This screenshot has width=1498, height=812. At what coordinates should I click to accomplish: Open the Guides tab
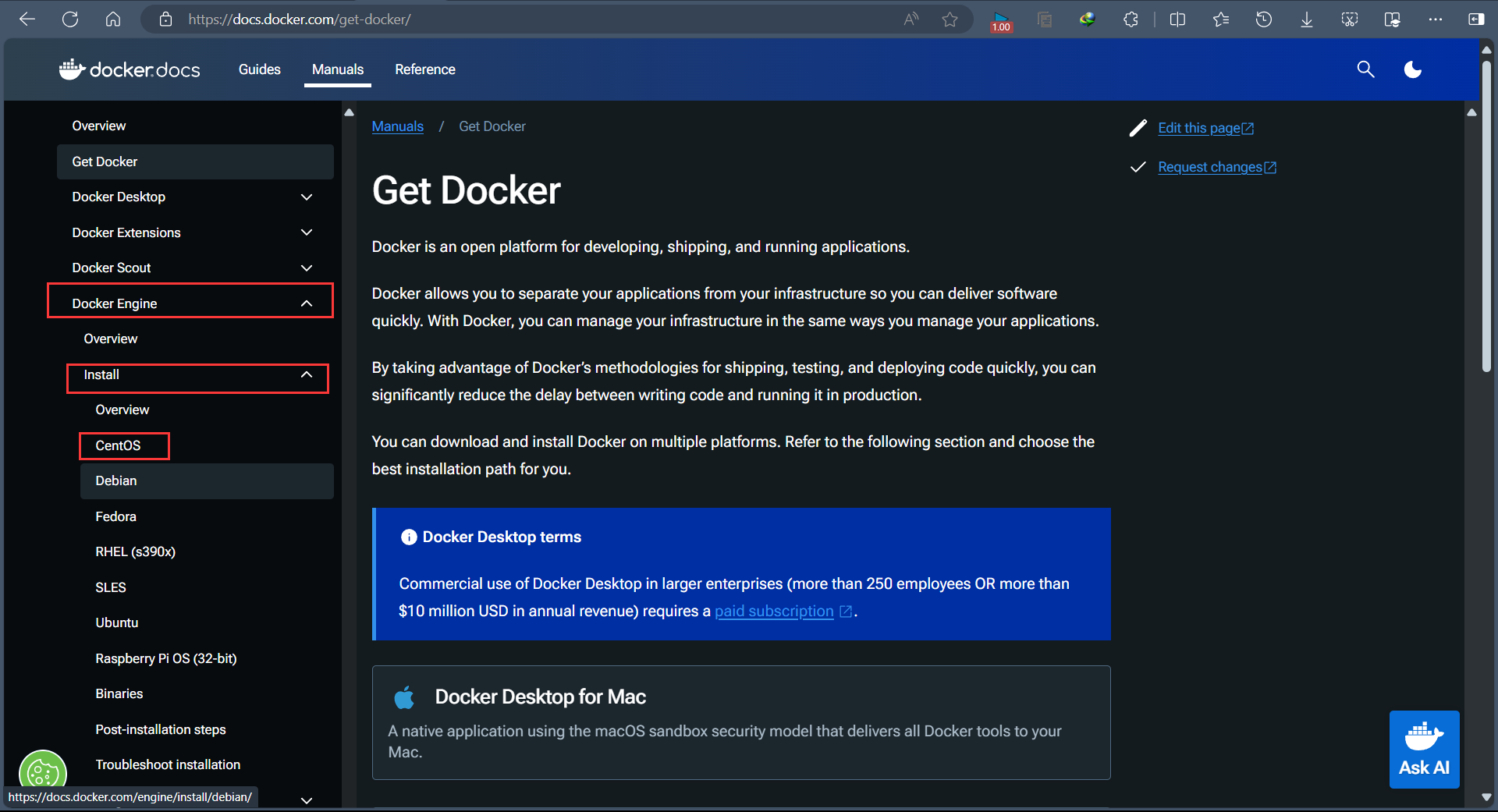coord(259,69)
